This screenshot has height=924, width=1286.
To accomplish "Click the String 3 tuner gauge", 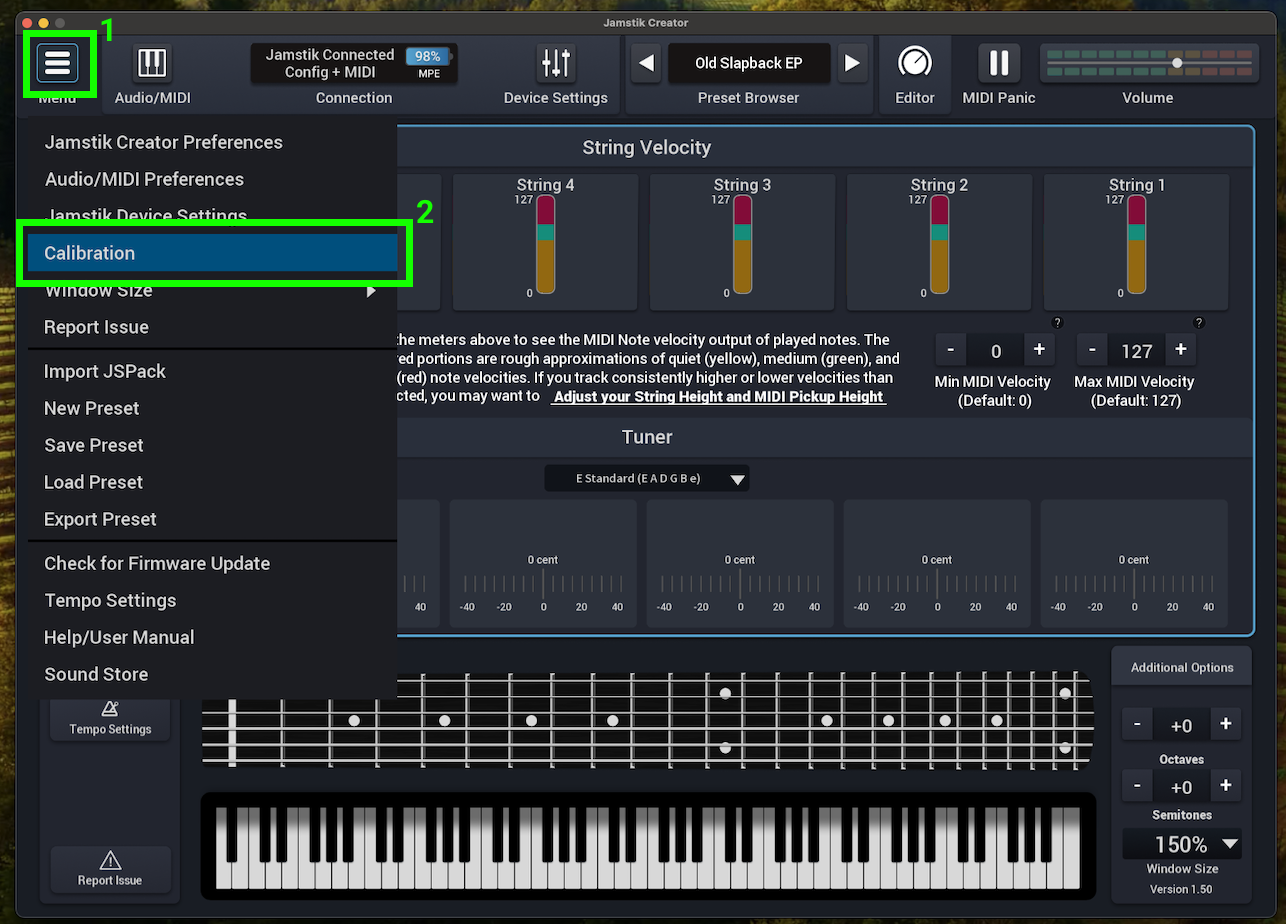I will (x=740, y=564).
